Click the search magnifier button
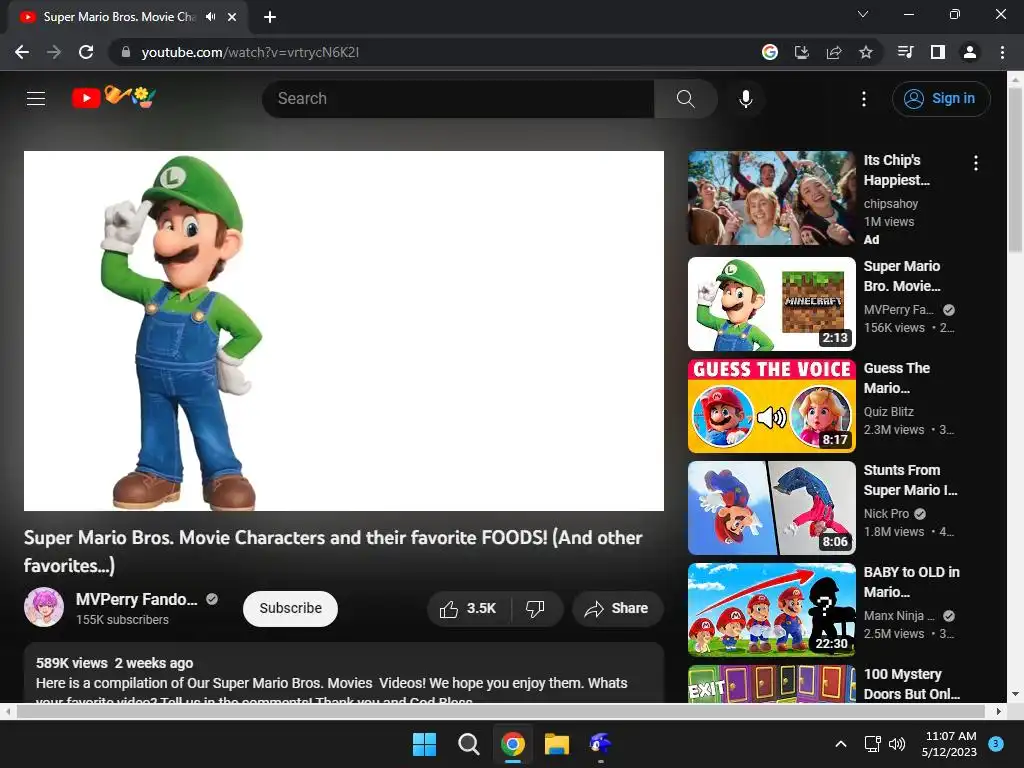This screenshot has width=1024, height=768. pyautogui.click(x=685, y=99)
